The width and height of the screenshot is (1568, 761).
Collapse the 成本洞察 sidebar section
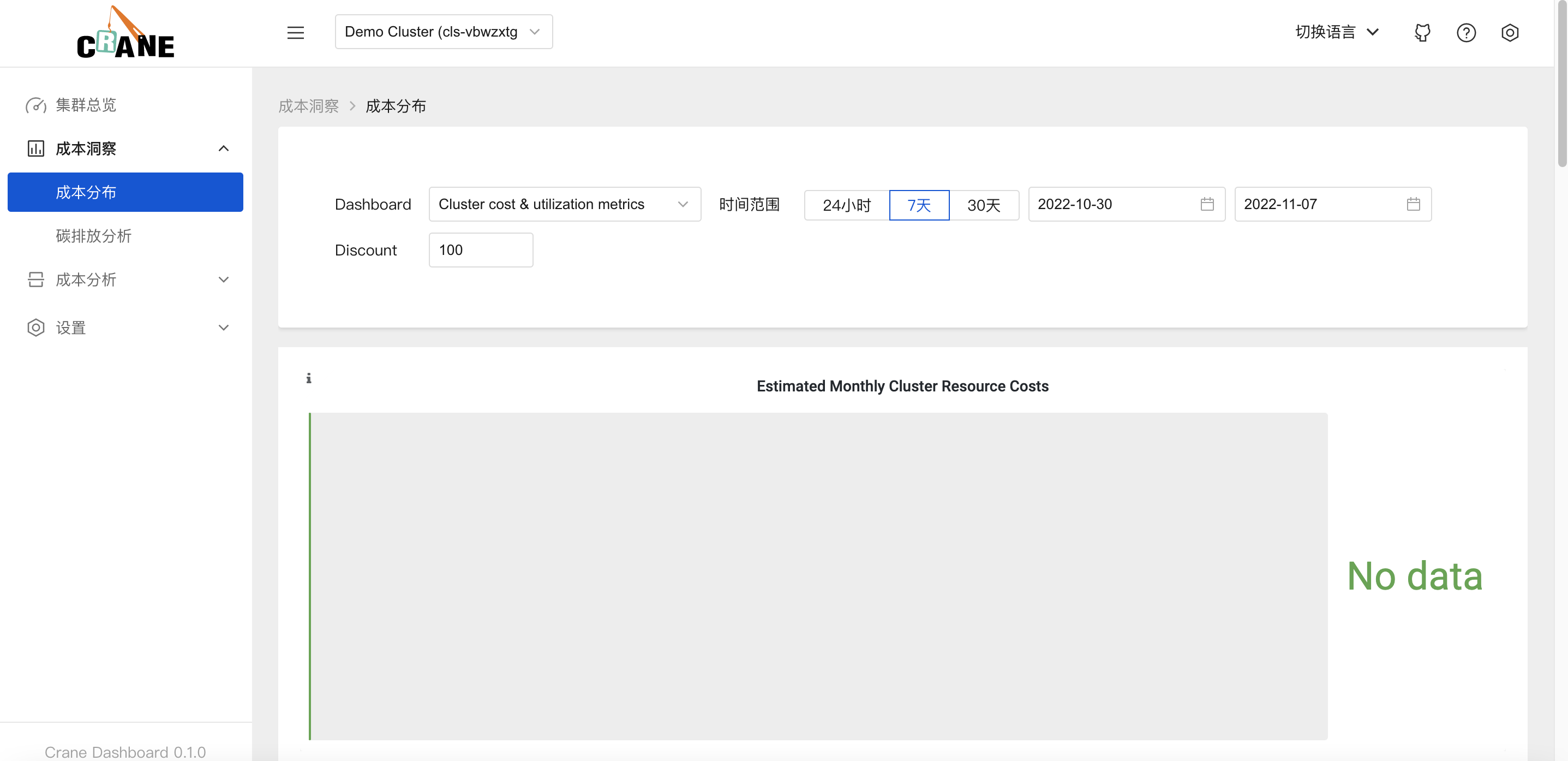tap(223, 148)
